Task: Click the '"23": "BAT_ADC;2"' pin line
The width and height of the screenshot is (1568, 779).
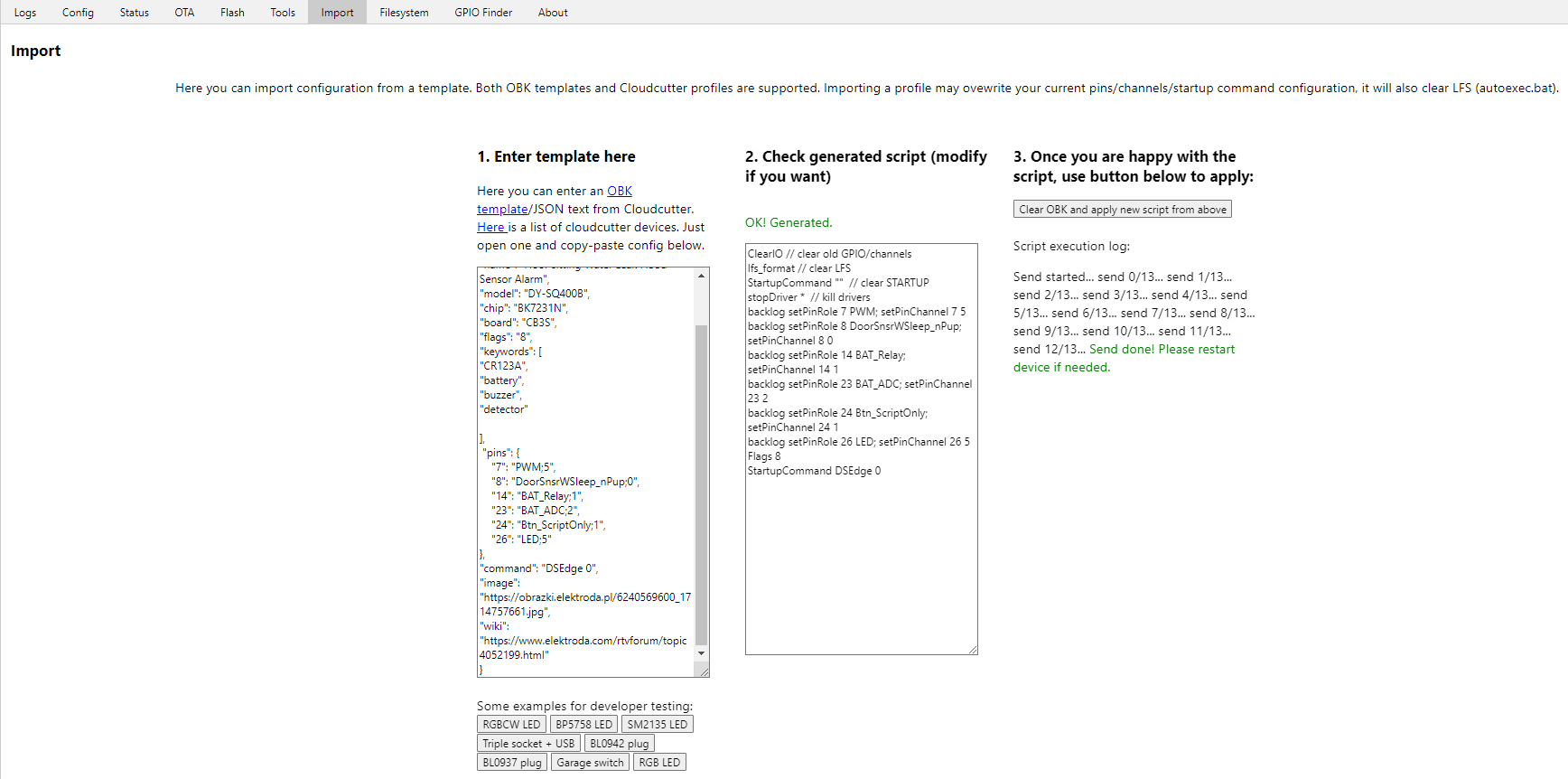Action: 535,511
